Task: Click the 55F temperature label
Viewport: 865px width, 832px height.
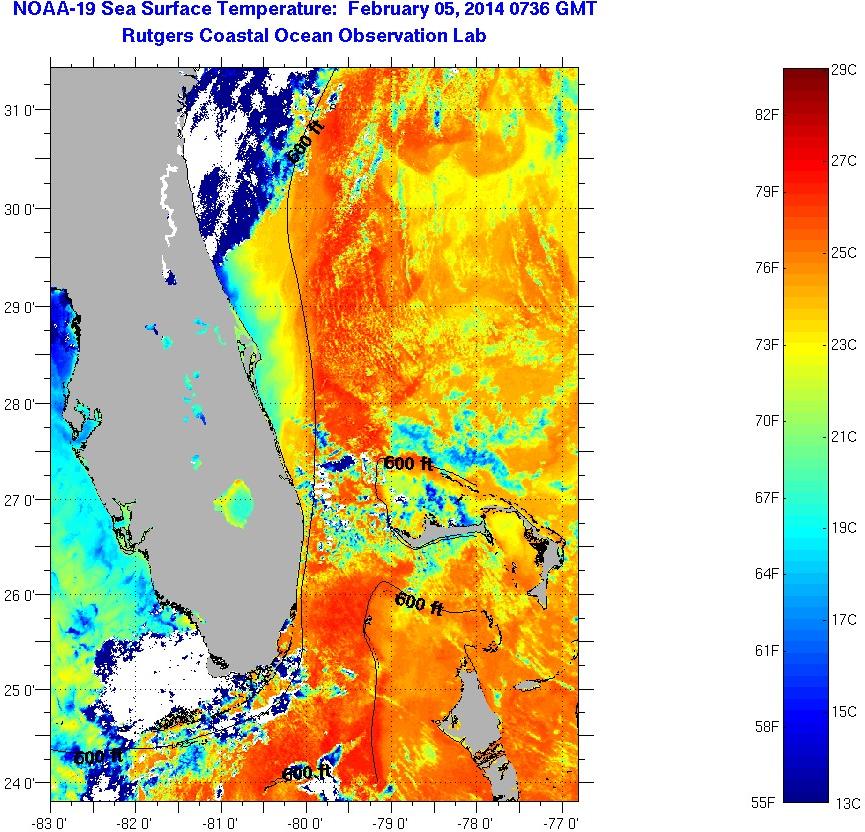Action: coord(766,803)
